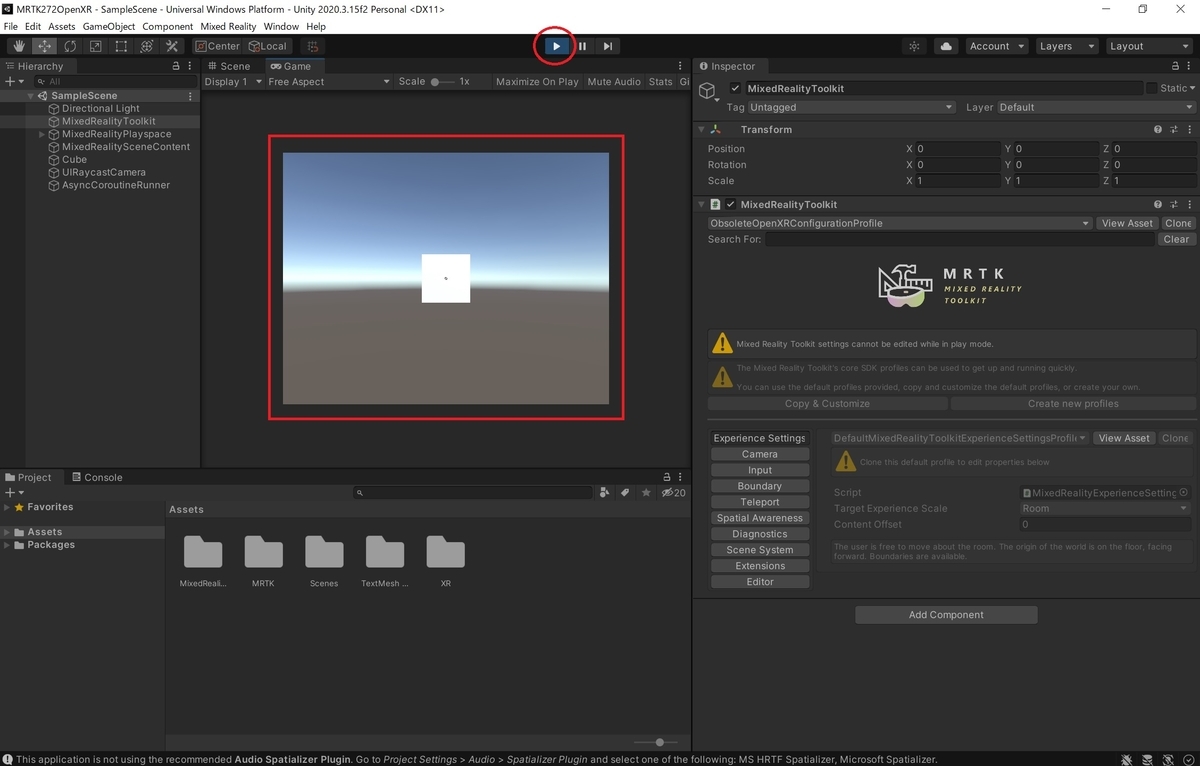
Task: Collapse the Transform component foldout
Action: click(701, 130)
